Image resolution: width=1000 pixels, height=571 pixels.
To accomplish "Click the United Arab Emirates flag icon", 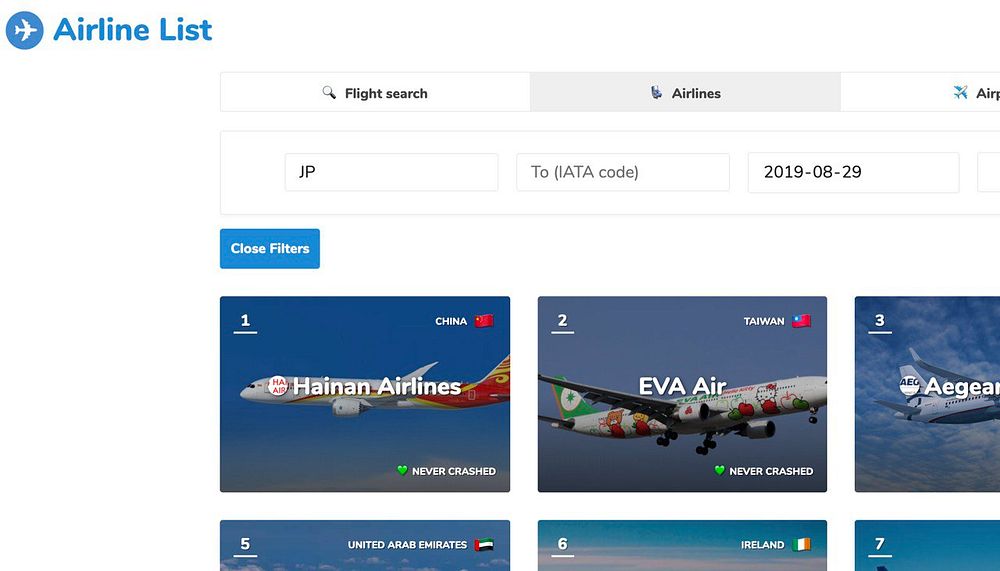I will click(485, 545).
